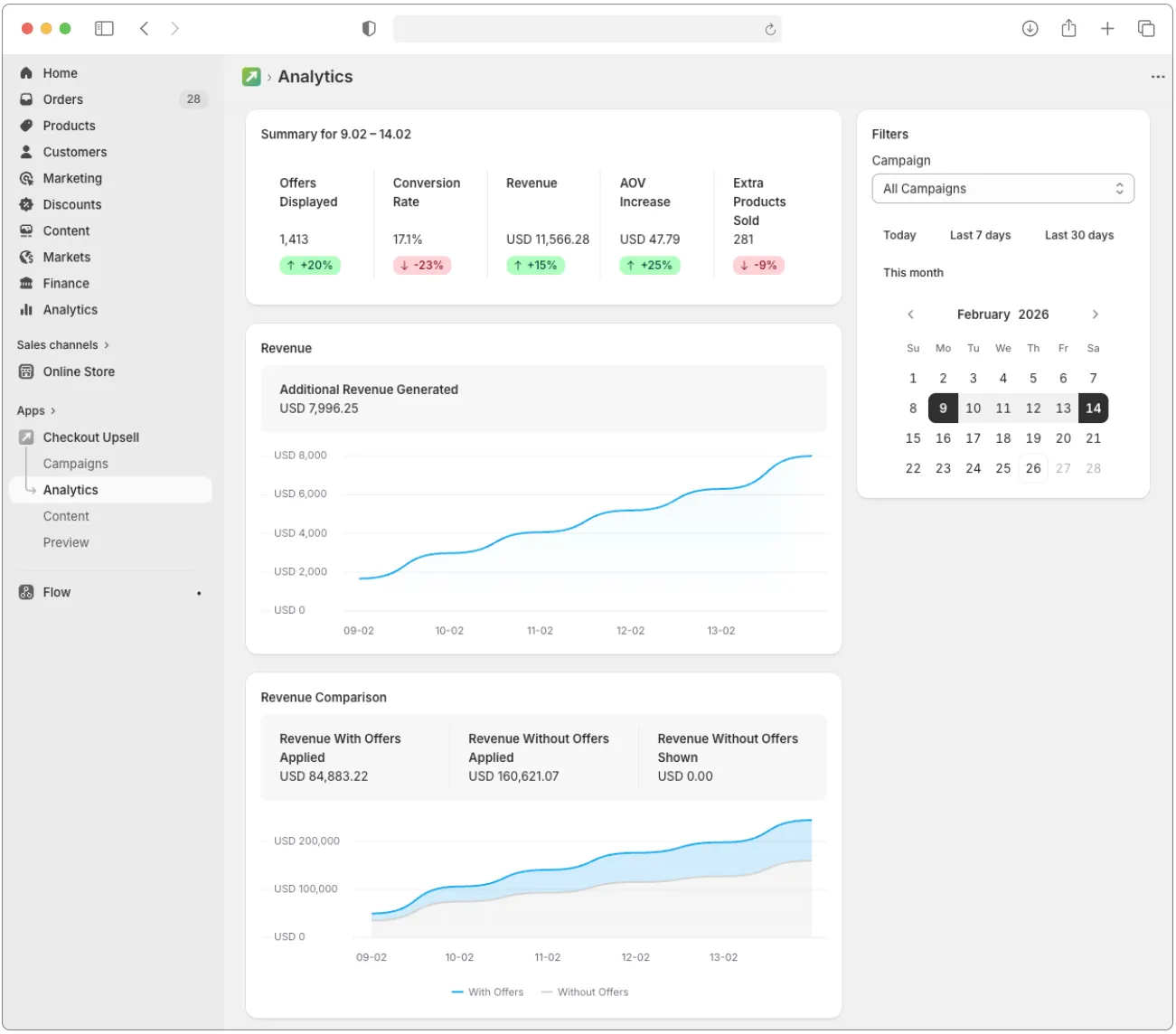Go to the next month in the calendar

click(x=1095, y=314)
